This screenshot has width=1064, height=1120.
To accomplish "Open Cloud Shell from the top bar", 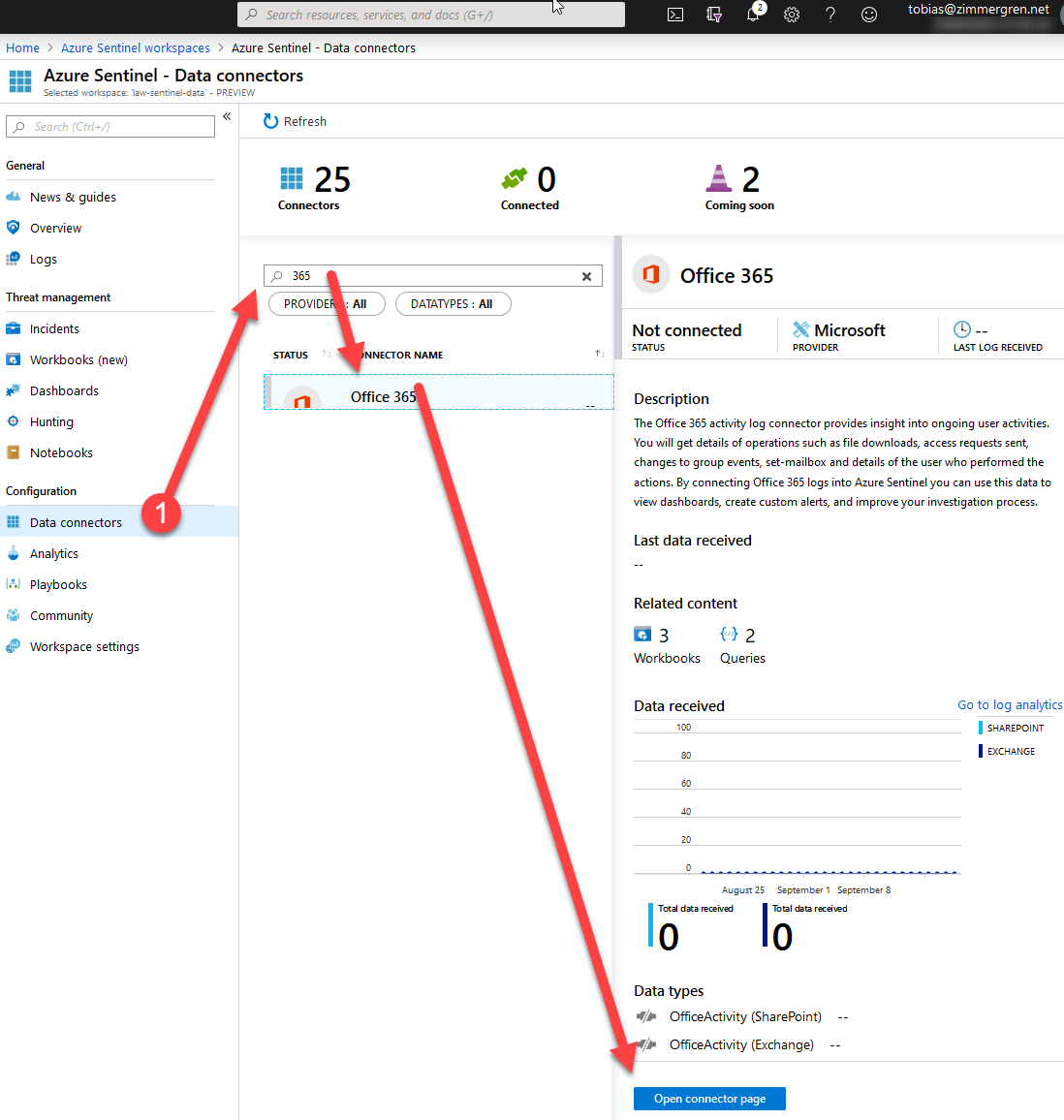I will 675,15.
